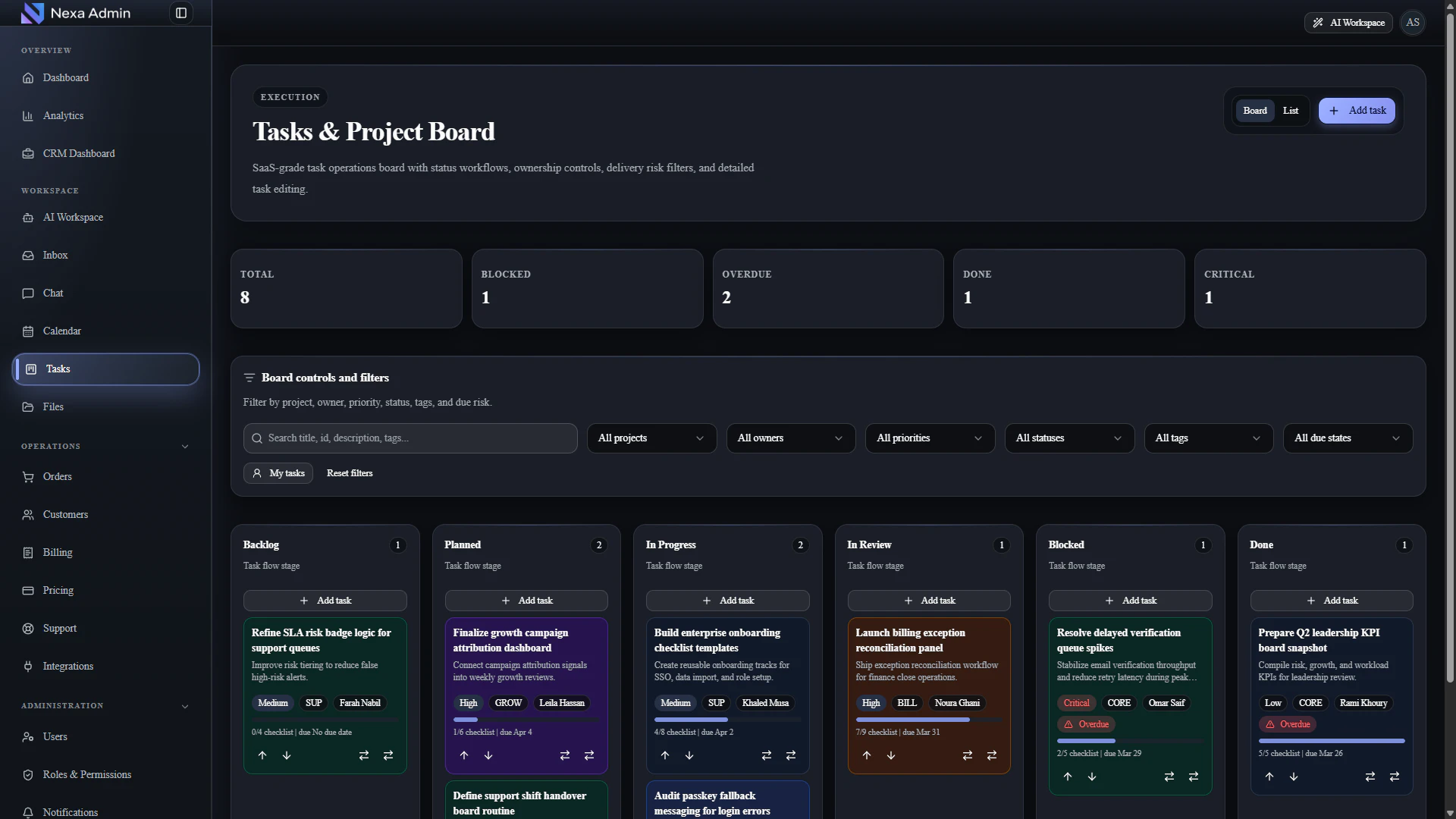Click the progress bar on Prepare Q2 card
Screen dimensions: 1456x819
click(x=1331, y=741)
